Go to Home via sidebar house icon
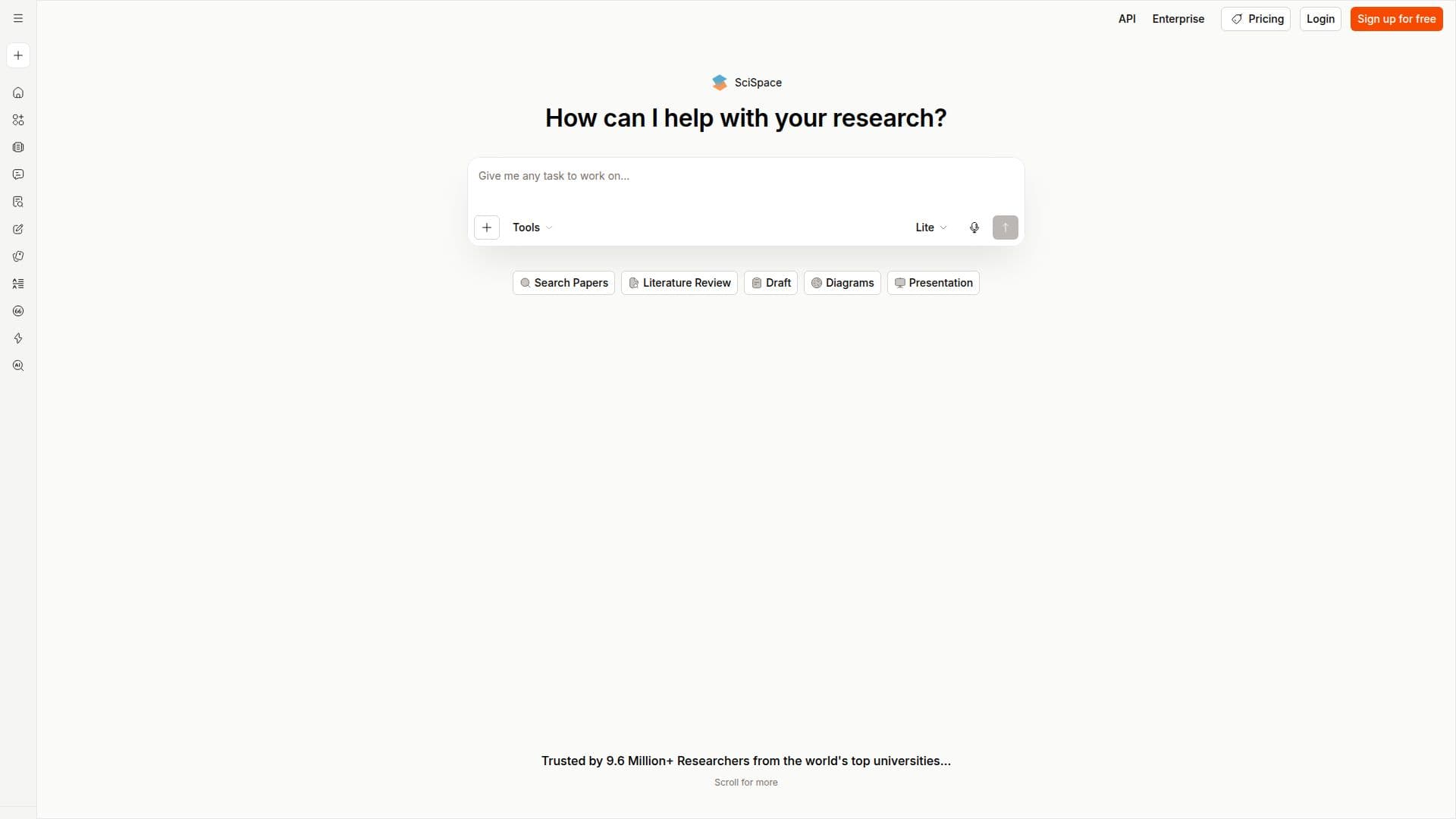 pos(18,93)
